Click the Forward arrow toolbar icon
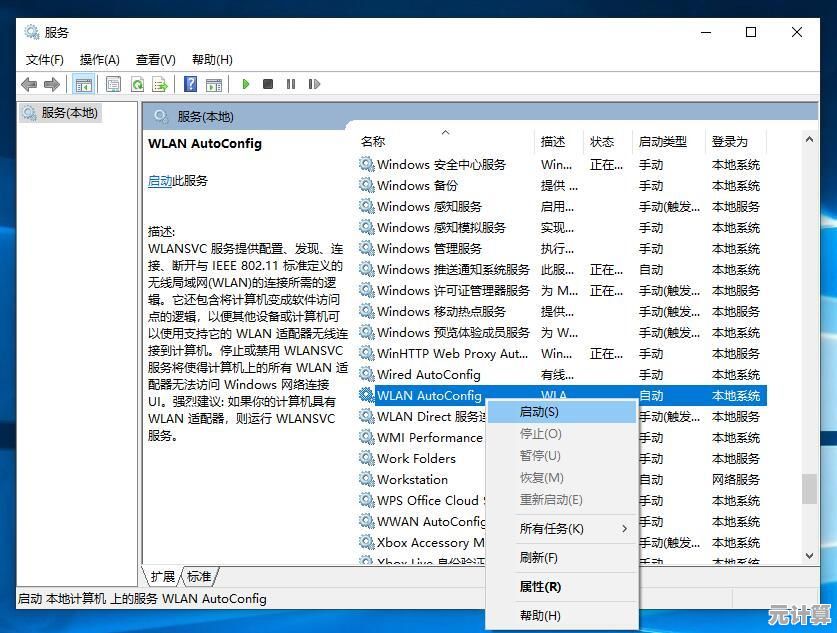 pyautogui.click(x=52, y=84)
